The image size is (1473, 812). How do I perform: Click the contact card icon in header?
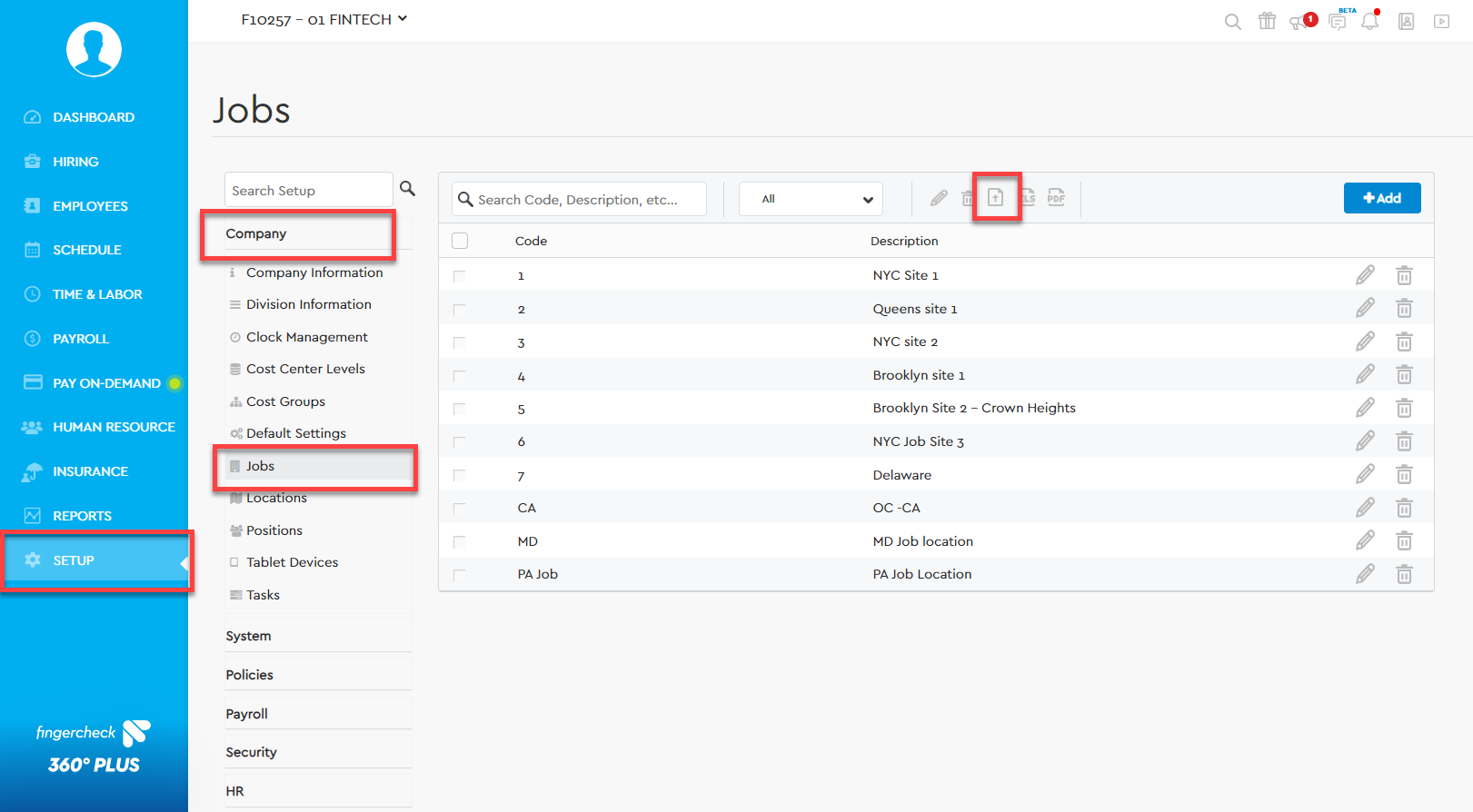(x=1406, y=22)
